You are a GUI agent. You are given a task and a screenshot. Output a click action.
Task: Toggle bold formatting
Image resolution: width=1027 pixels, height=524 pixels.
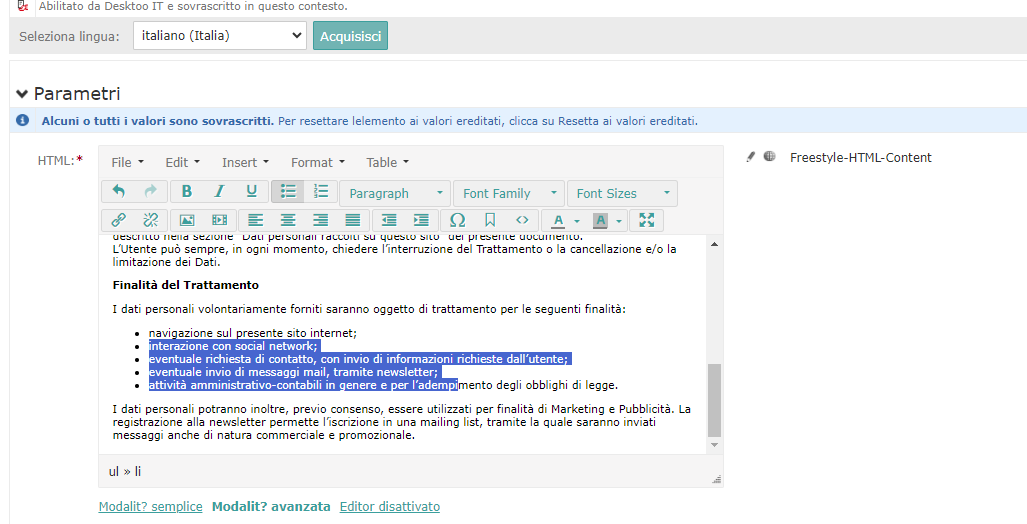[187, 191]
